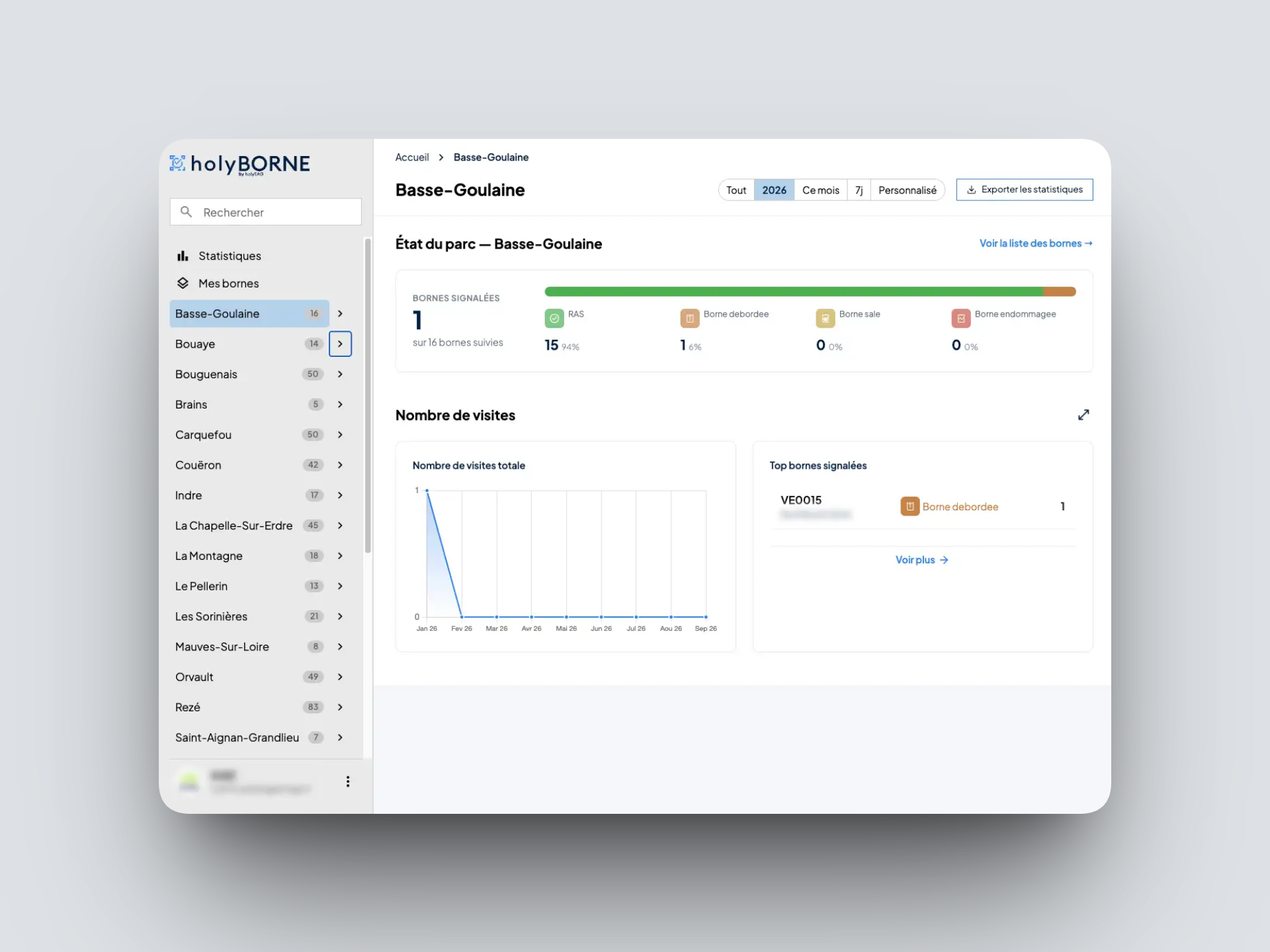Image resolution: width=1270 pixels, height=952 pixels.
Task: Click the Borne sale yellow icon
Action: (825, 319)
